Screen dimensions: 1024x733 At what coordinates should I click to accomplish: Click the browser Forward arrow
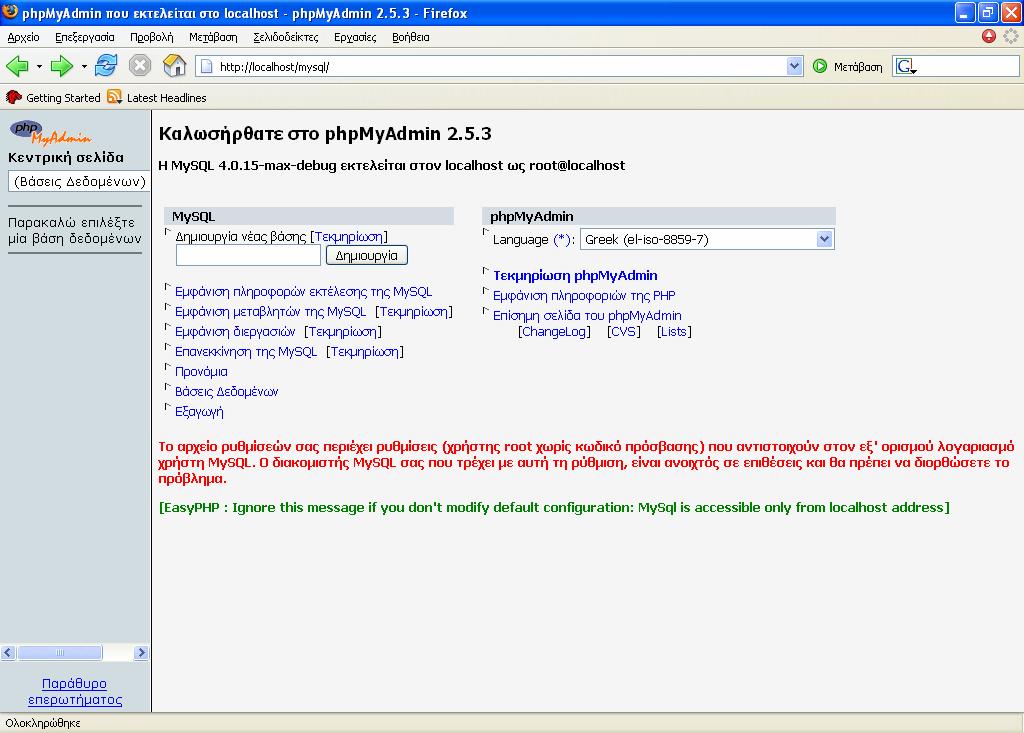pyautogui.click(x=62, y=66)
